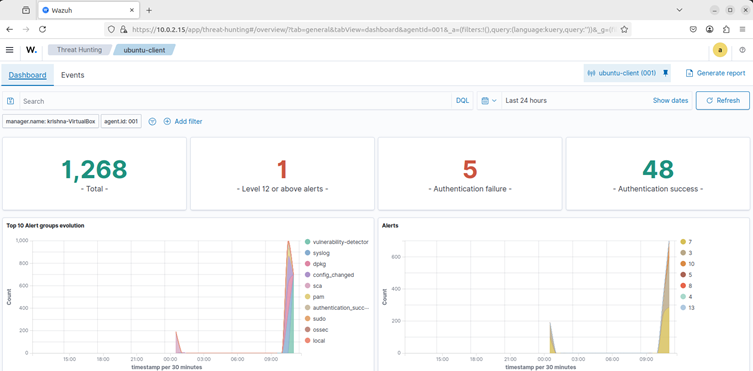Open browser tab list dropdown
753x371 pixels.
pos(680,10)
